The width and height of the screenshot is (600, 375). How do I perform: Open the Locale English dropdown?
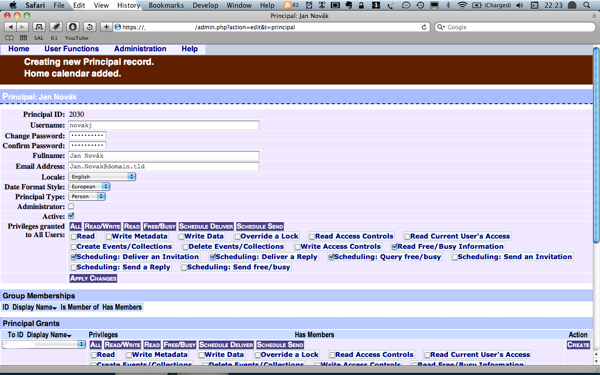(x=102, y=177)
